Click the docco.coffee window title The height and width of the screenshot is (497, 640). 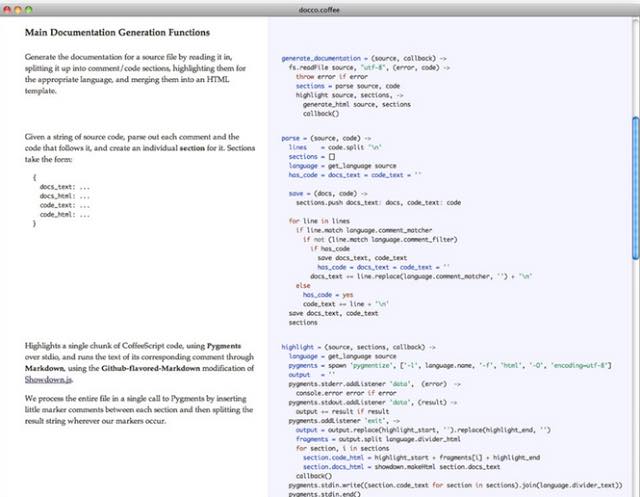[x=320, y=8]
